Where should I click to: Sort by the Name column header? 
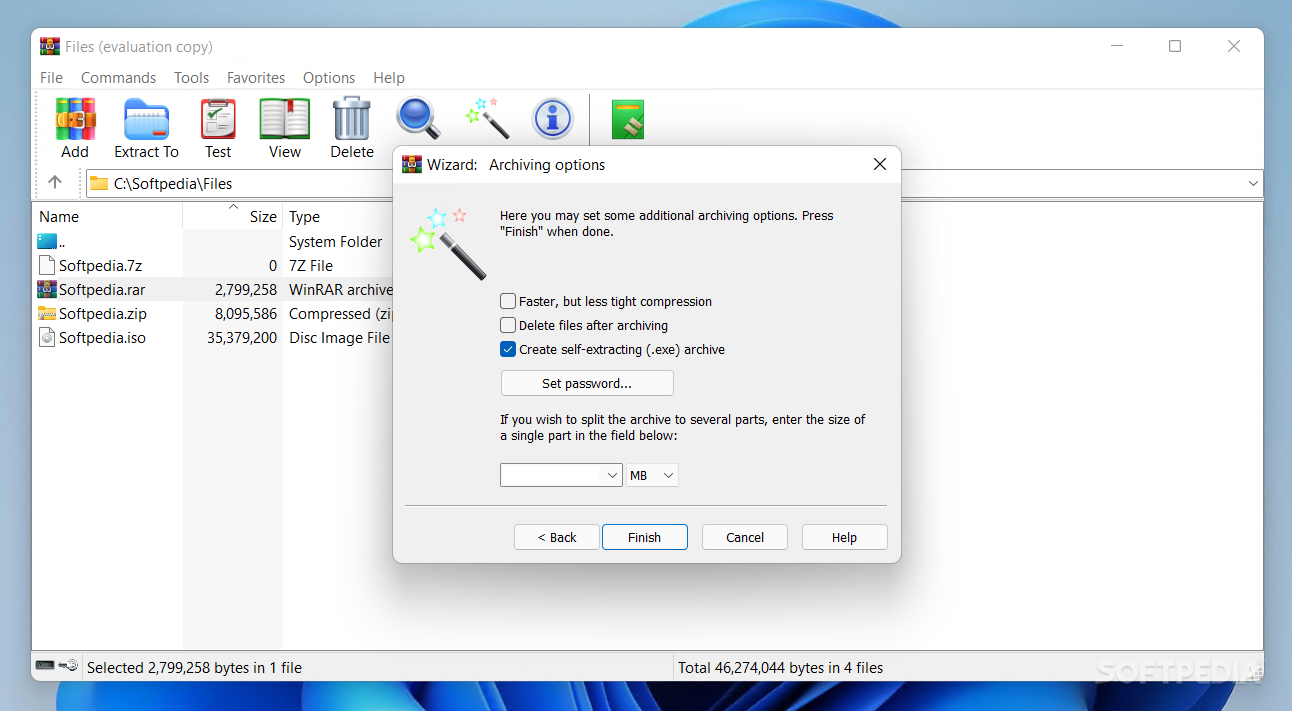point(59,216)
